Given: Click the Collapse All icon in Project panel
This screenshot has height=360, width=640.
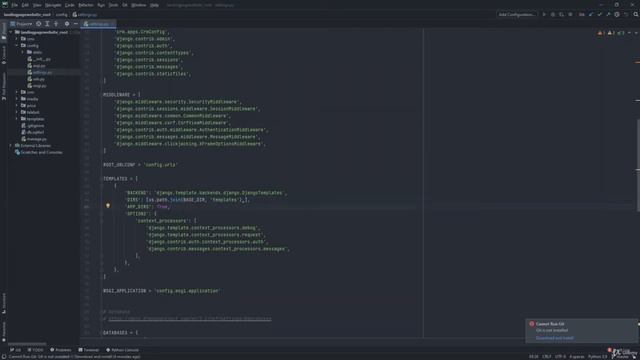Looking at the screenshot, I should [56, 24].
